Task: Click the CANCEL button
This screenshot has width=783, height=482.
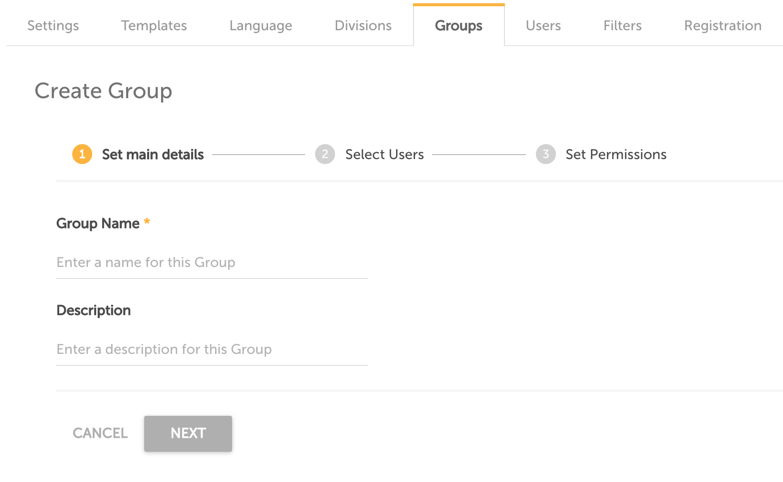Action: (100, 433)
